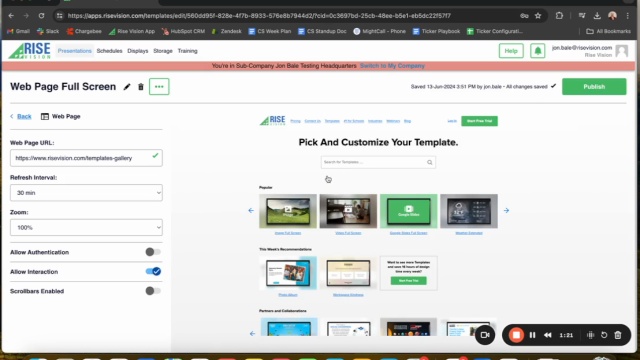
Task: Open the three-dots more options menu
Action: [x=159, y=87]
